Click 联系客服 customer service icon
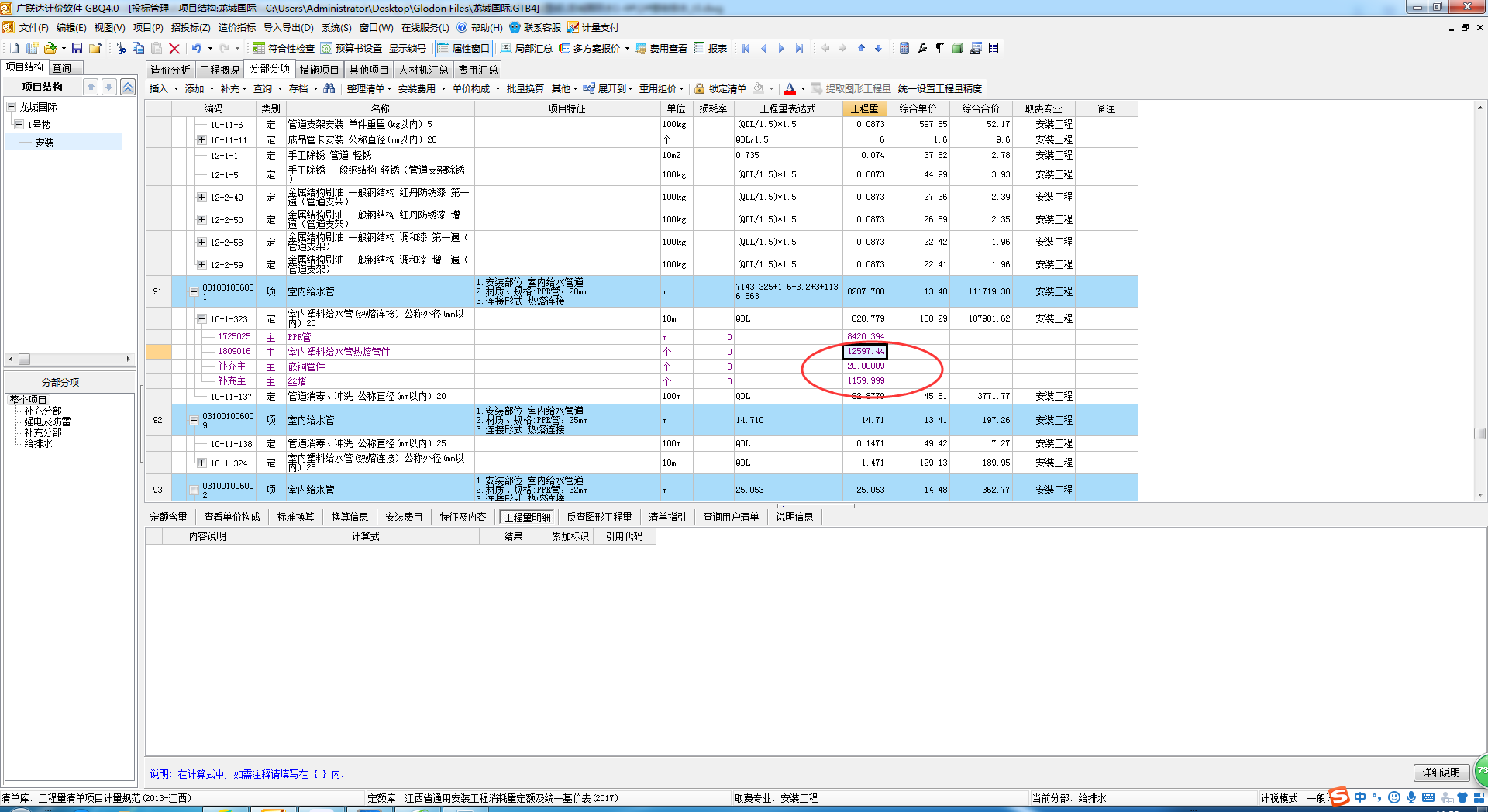The height and width of the screenshot is (812, 1488). 535,27
